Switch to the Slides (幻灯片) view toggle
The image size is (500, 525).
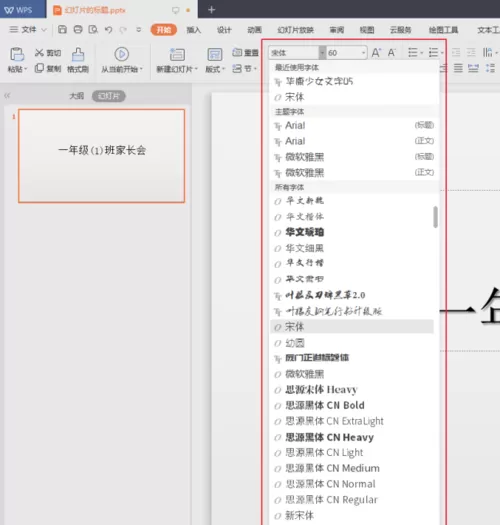[x=109, y=96]
